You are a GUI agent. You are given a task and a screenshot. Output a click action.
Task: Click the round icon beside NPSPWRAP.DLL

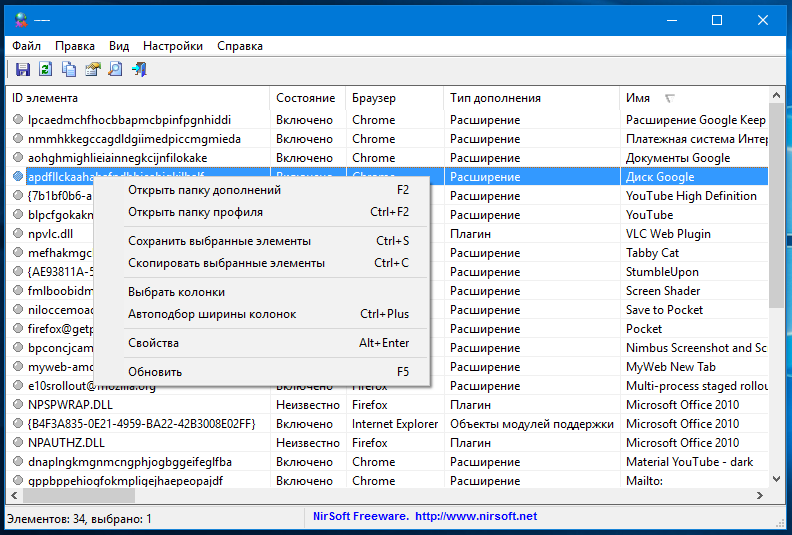click(x=18, y=404)
